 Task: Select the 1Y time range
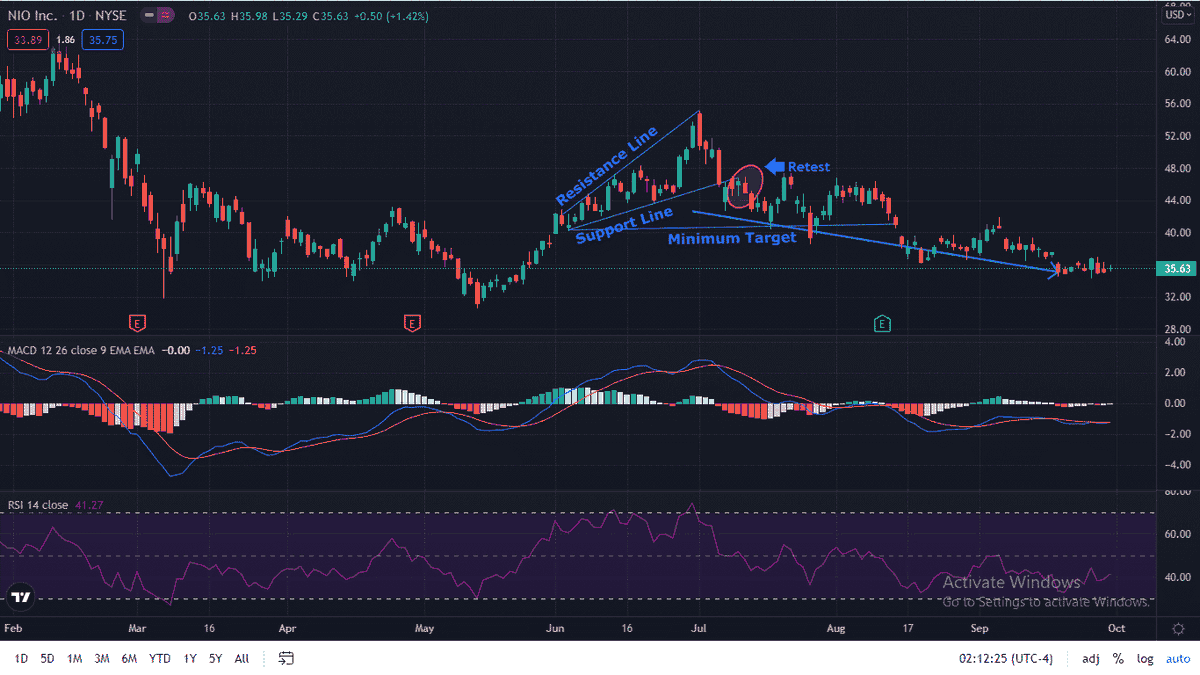pos(189,659)
